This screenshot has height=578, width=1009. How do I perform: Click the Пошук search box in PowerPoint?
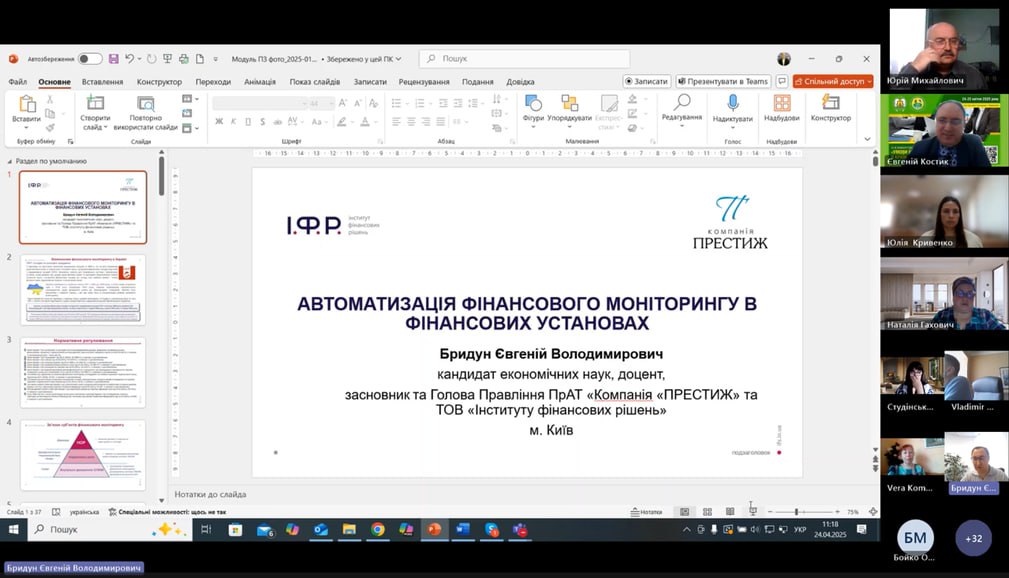point(524,59)
